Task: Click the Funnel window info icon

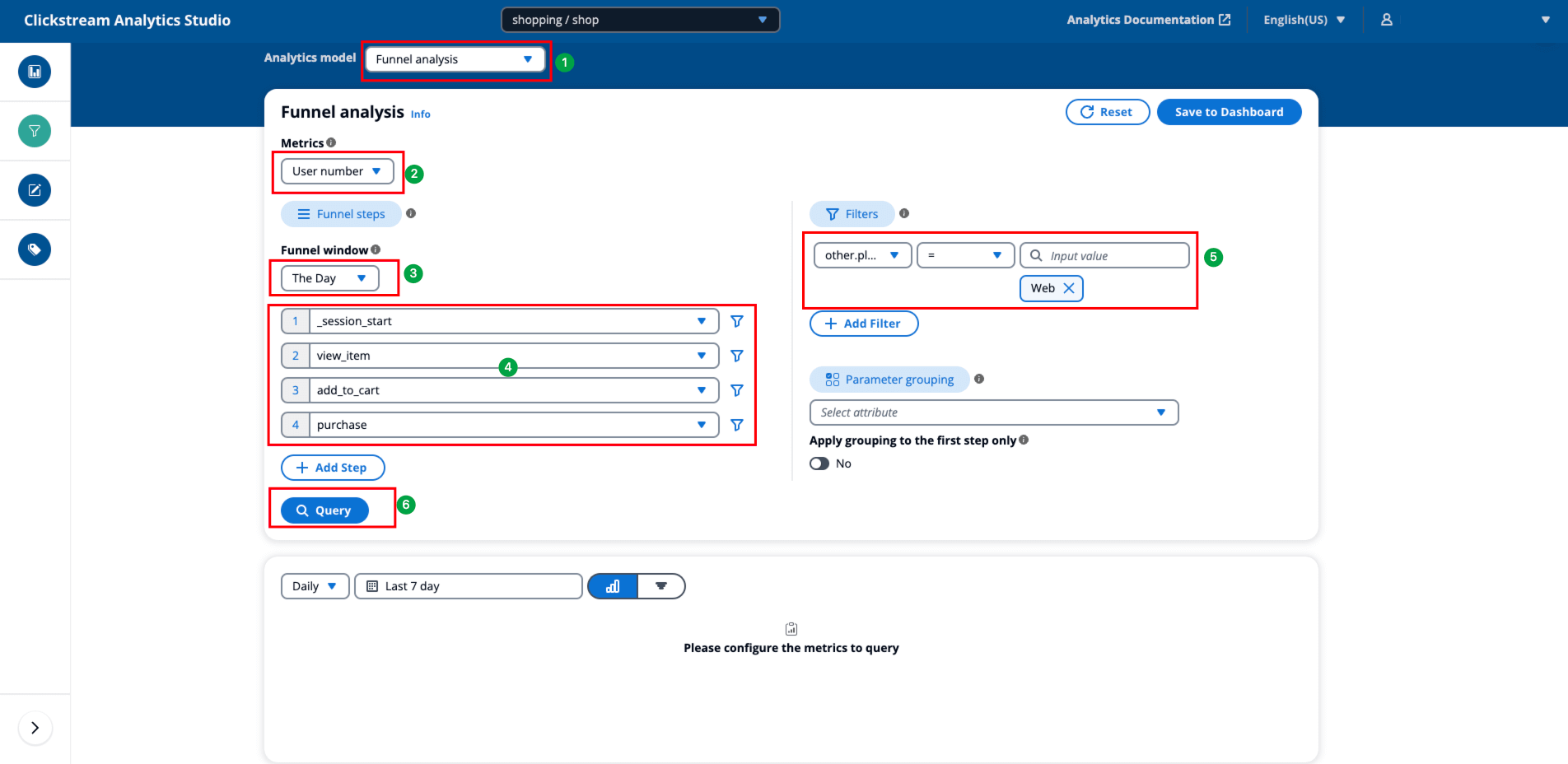Action: pyautogui.click(x=376, y=249)
